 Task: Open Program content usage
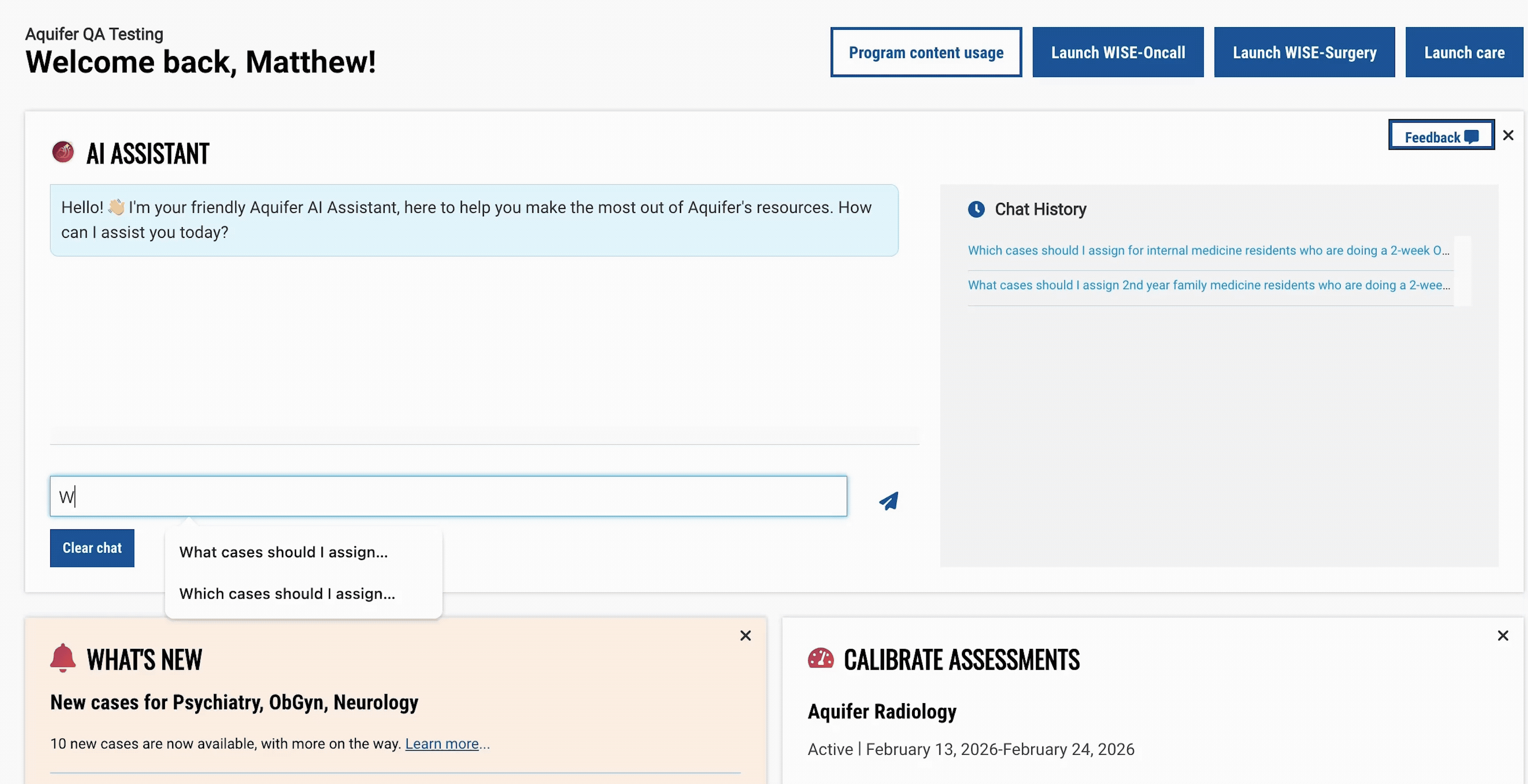(x=925, y=52)
